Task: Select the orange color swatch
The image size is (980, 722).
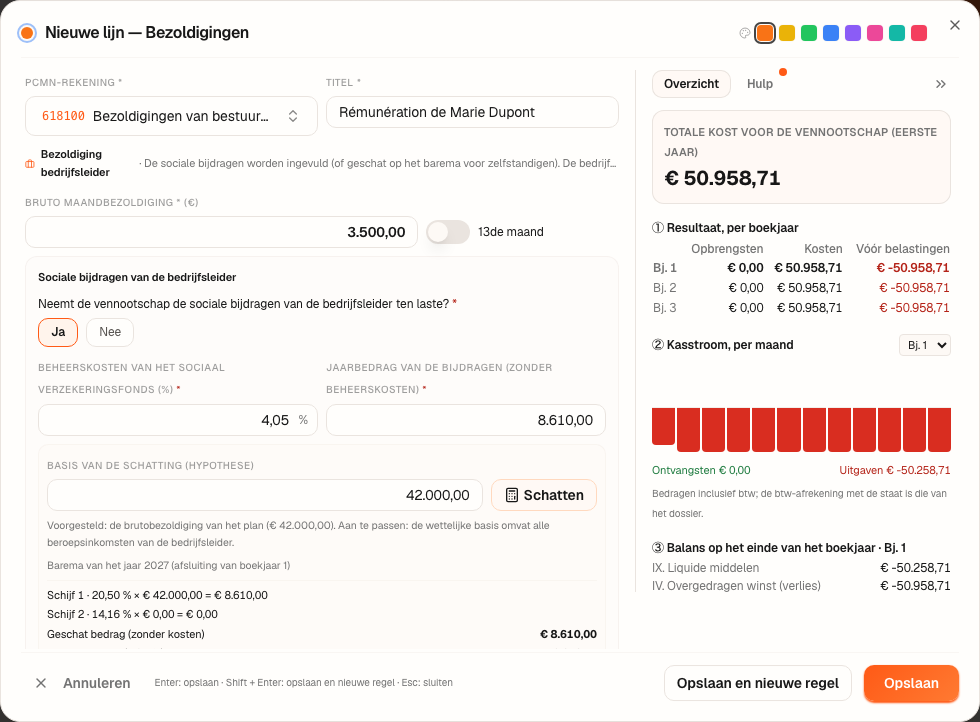Action: (x=765, y=33)
